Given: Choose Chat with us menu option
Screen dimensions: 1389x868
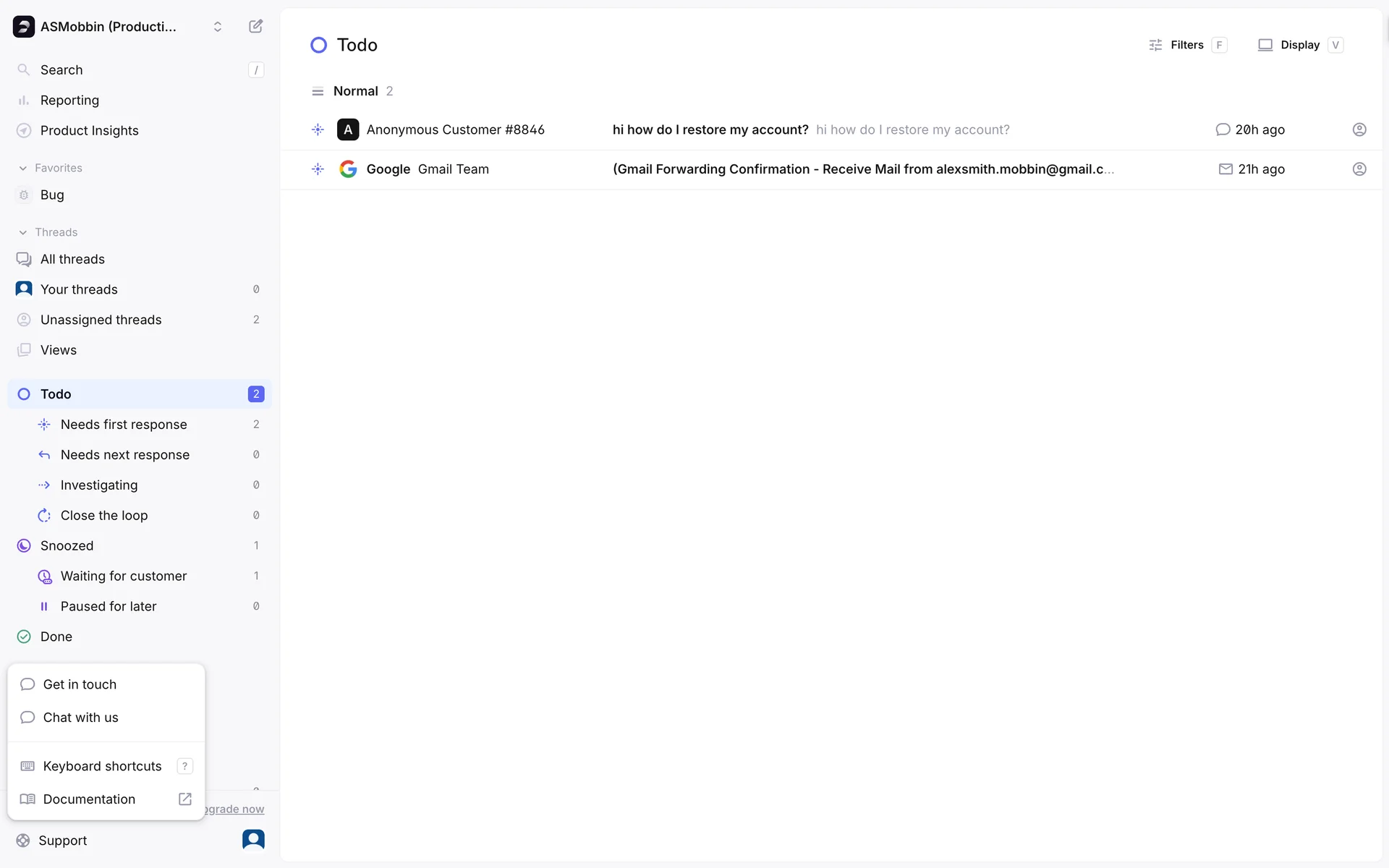Looking at the screenshot, I should (80, 718).
